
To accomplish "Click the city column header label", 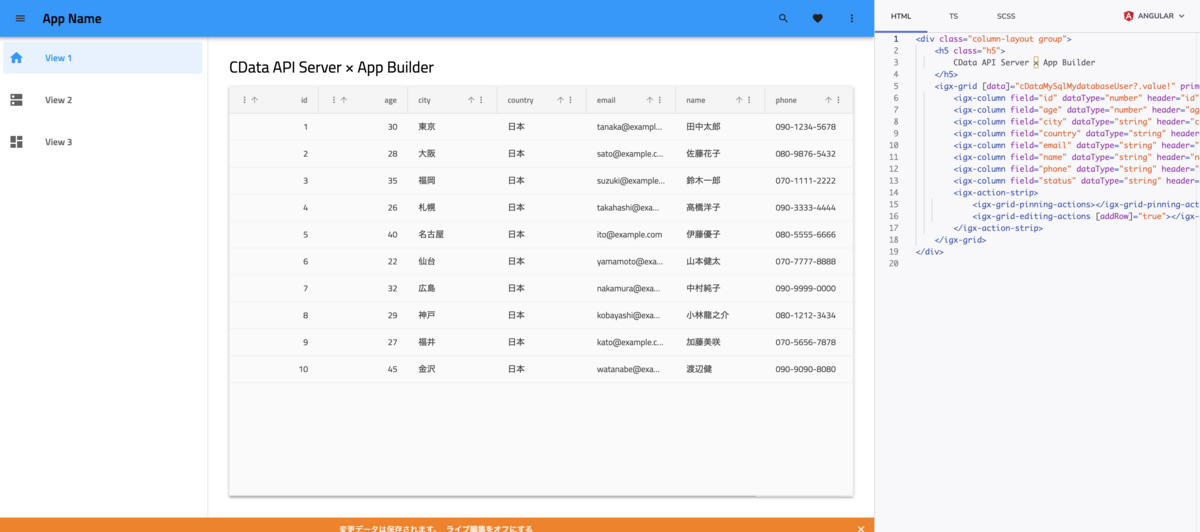I will click(x=424, y=100).
